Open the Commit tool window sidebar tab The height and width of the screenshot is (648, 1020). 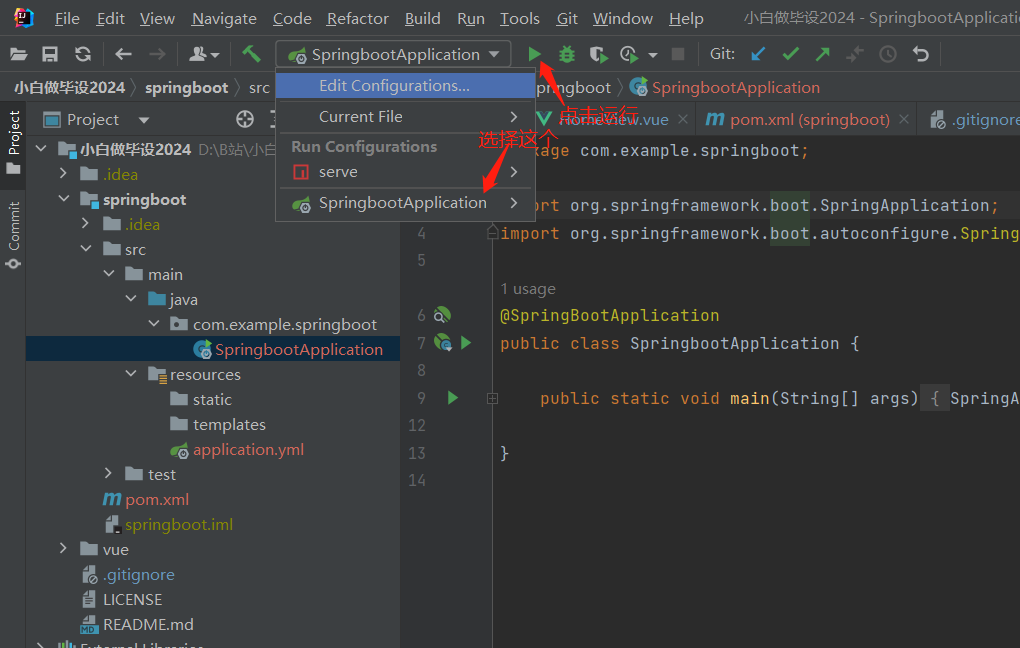(x=14, y=234)
